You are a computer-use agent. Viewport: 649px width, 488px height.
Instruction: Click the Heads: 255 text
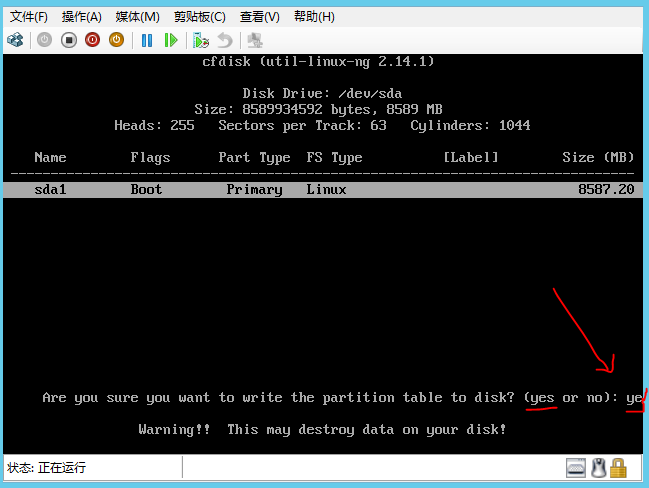[x=154, y=125]
